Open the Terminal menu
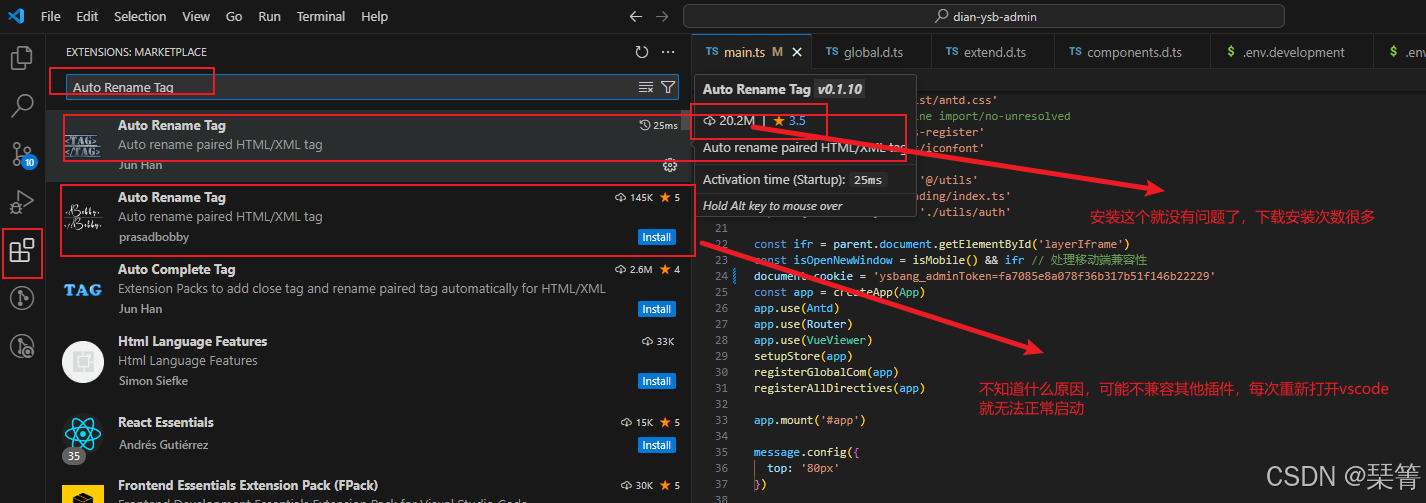The width and height of the screenshot is (1426, 503). click(x=321, y=17)
